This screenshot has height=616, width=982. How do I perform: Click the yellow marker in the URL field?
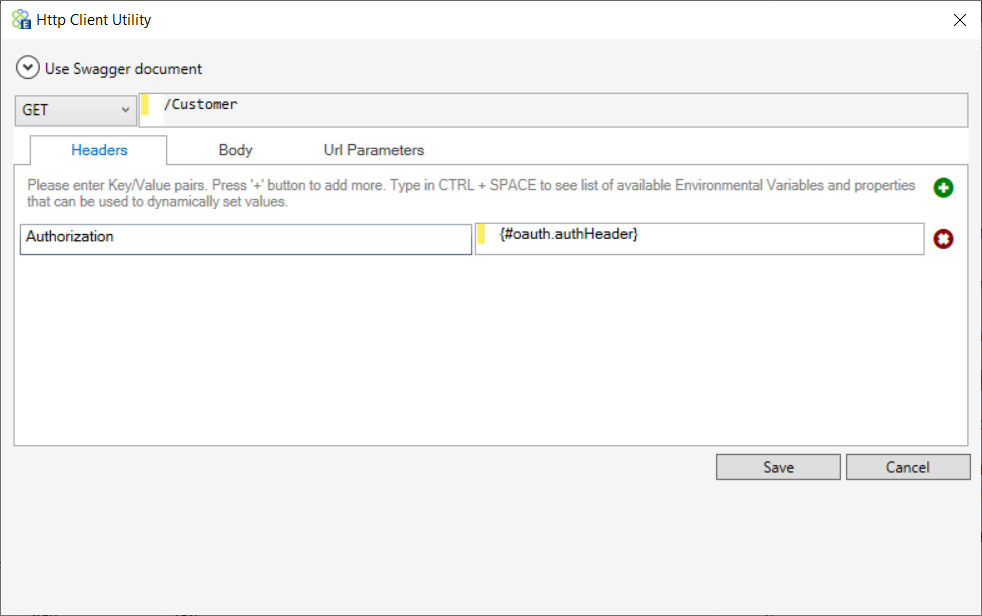pos(145,105)
